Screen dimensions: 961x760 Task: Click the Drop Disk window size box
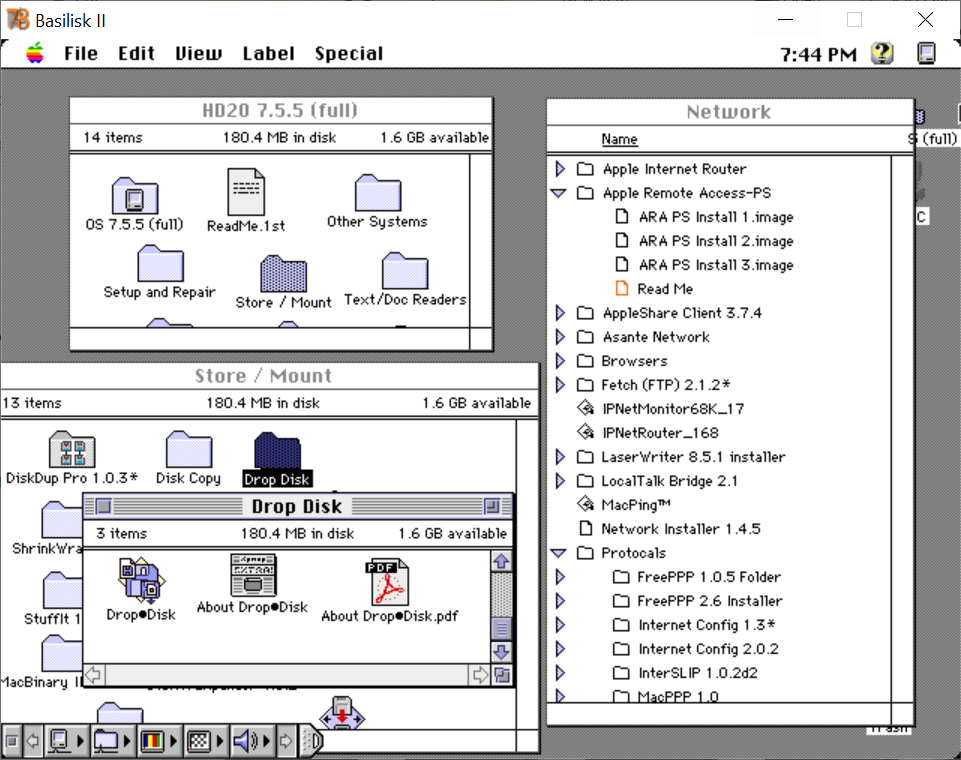(502, 675)
